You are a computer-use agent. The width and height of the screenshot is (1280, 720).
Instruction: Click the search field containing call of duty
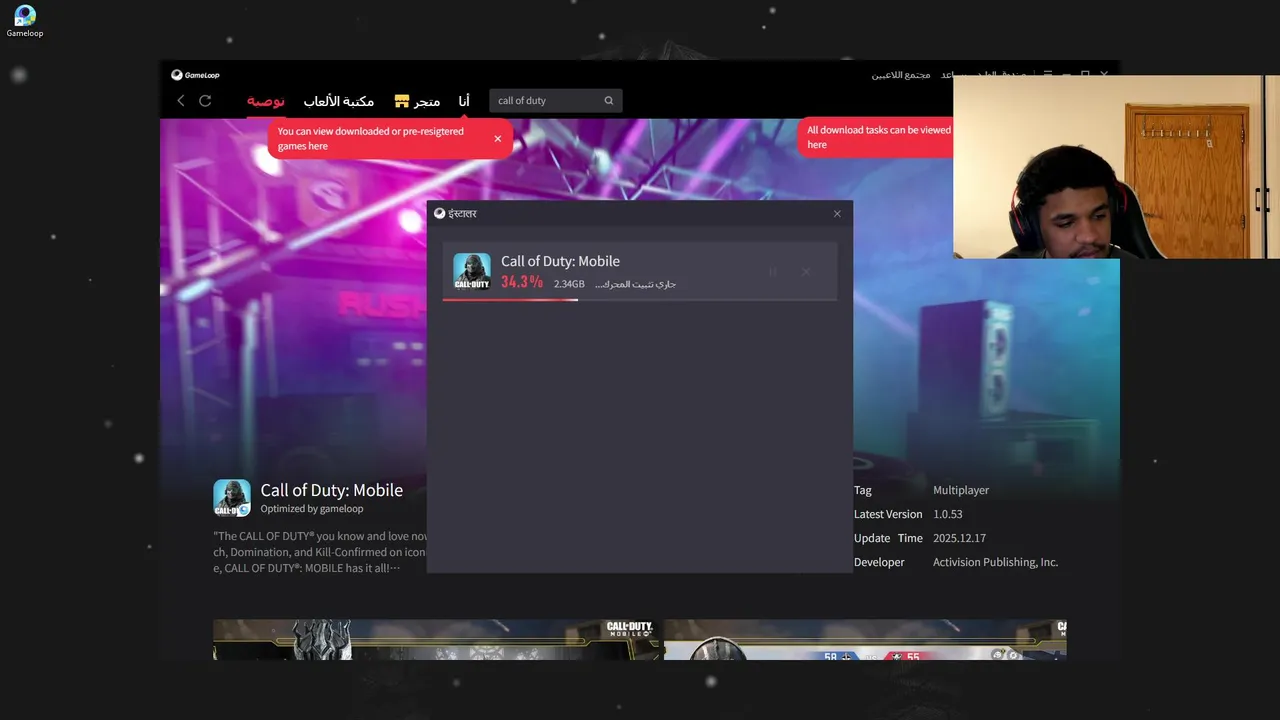click(x=556, y=101)
